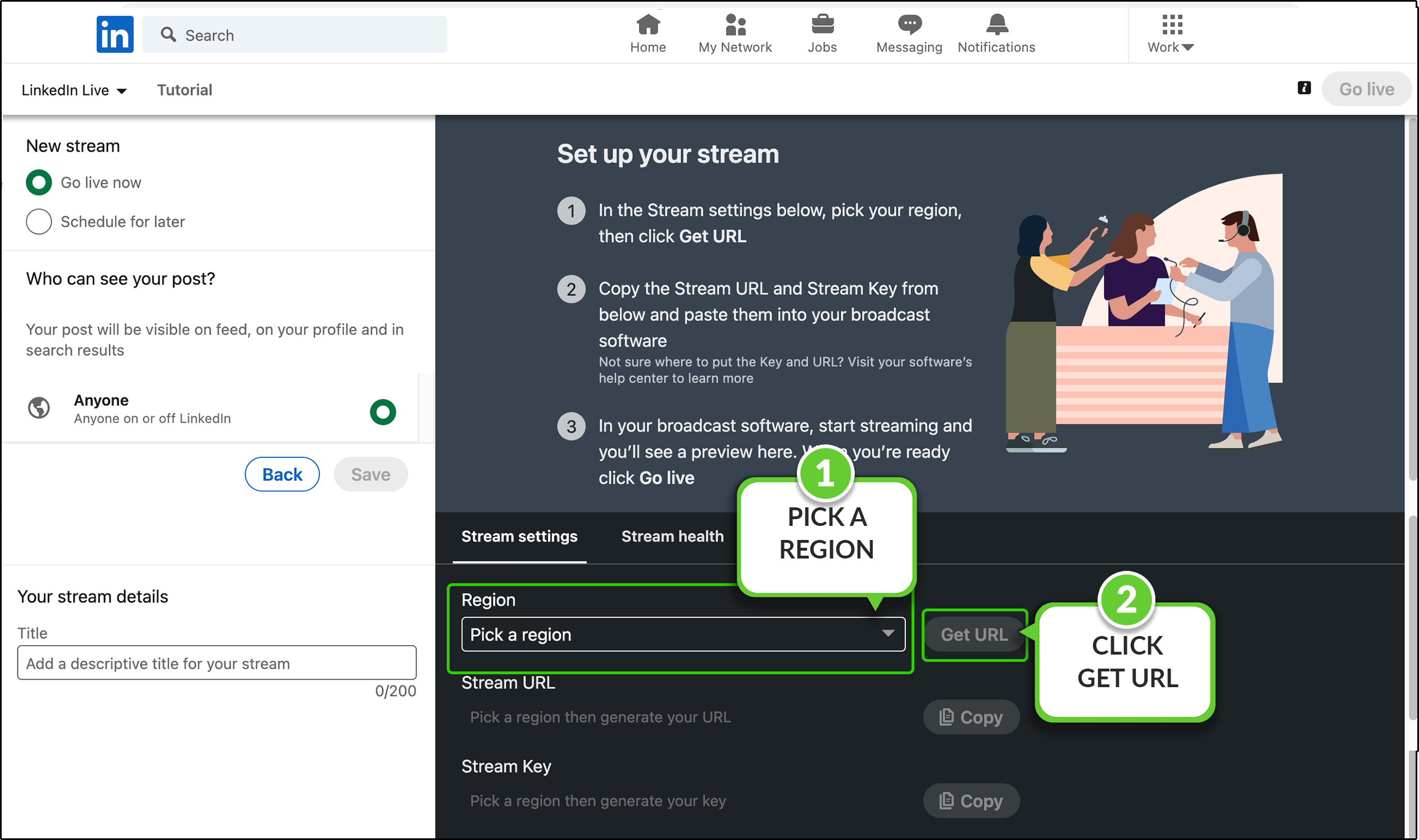1419x840 pixels.
Task: Click the 'Who can see your post?' text
Action: point(121,279)
